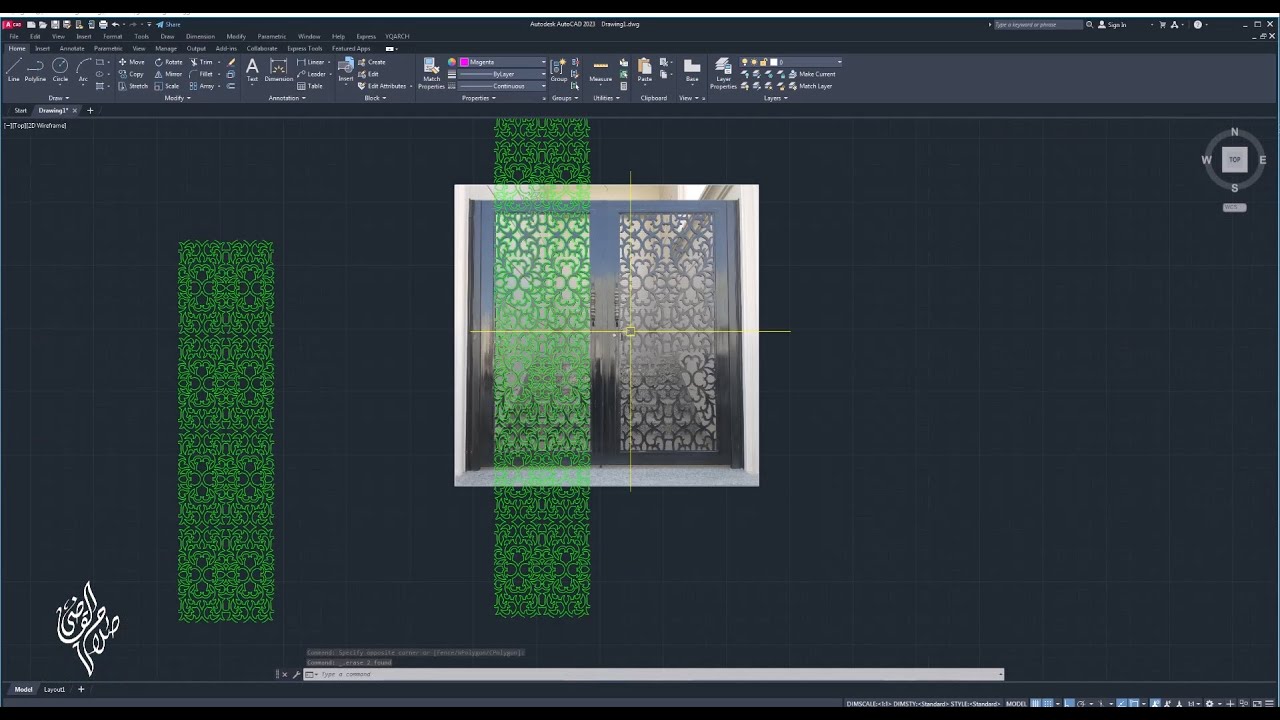Open the Format menu
Viewport: 1280px width, 720px height.
(112, 36)
